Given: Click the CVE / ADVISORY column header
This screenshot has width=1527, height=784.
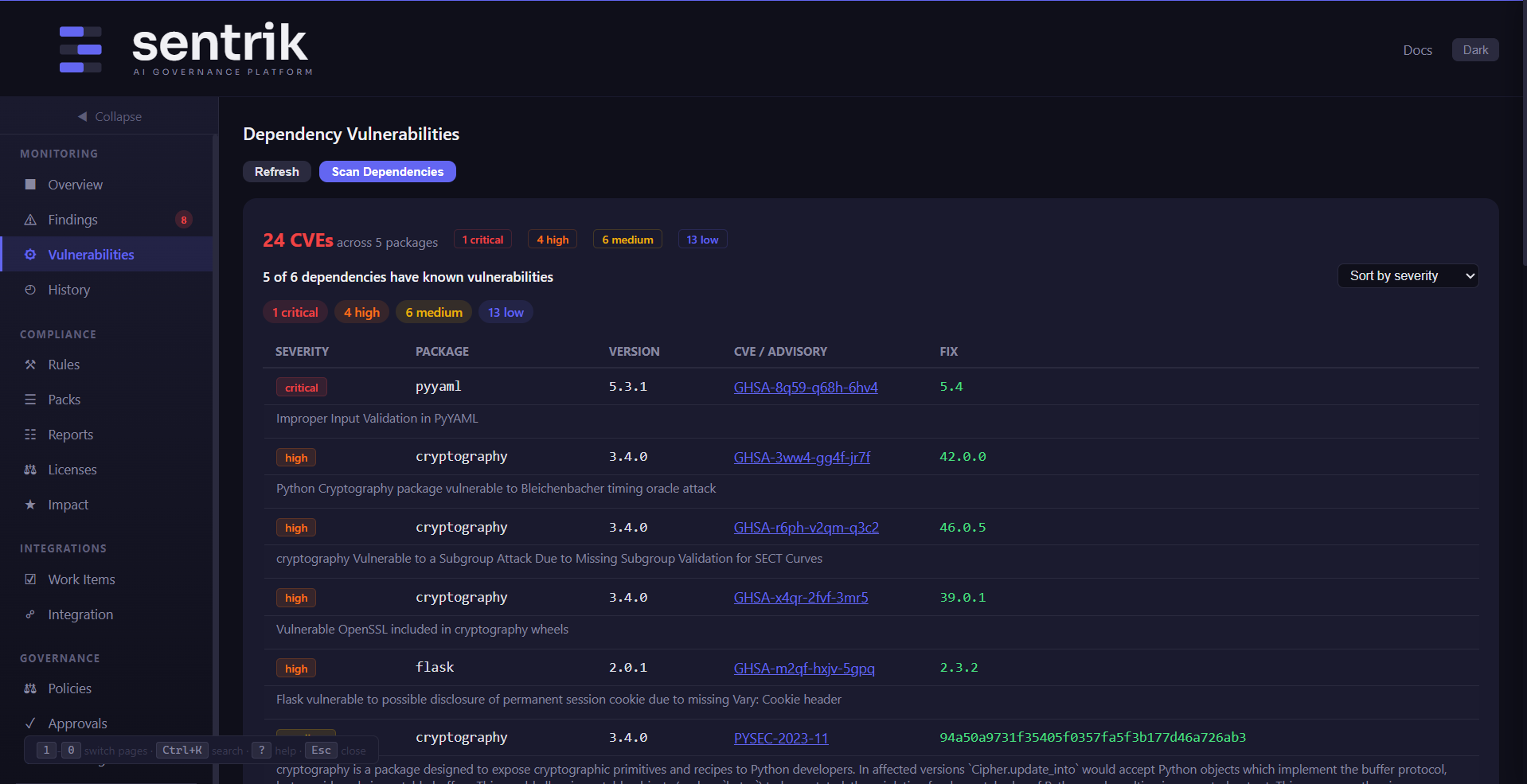Looking at the screenshot, I should 780,352.
